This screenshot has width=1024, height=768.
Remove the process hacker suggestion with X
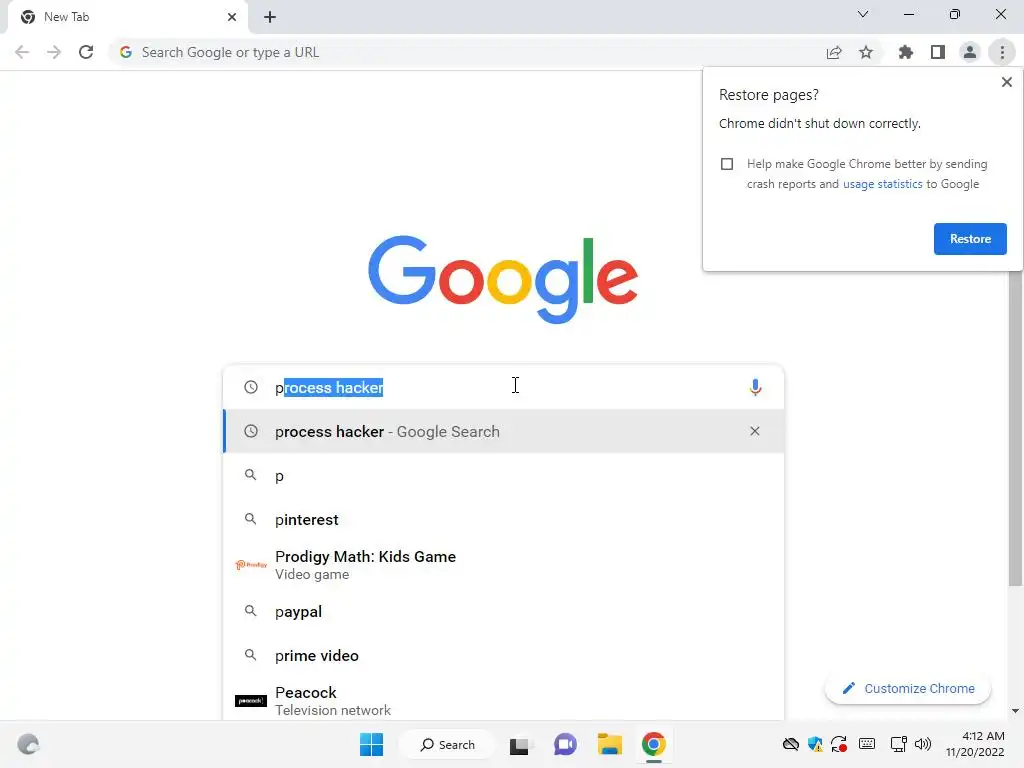(x=755, y=431)
